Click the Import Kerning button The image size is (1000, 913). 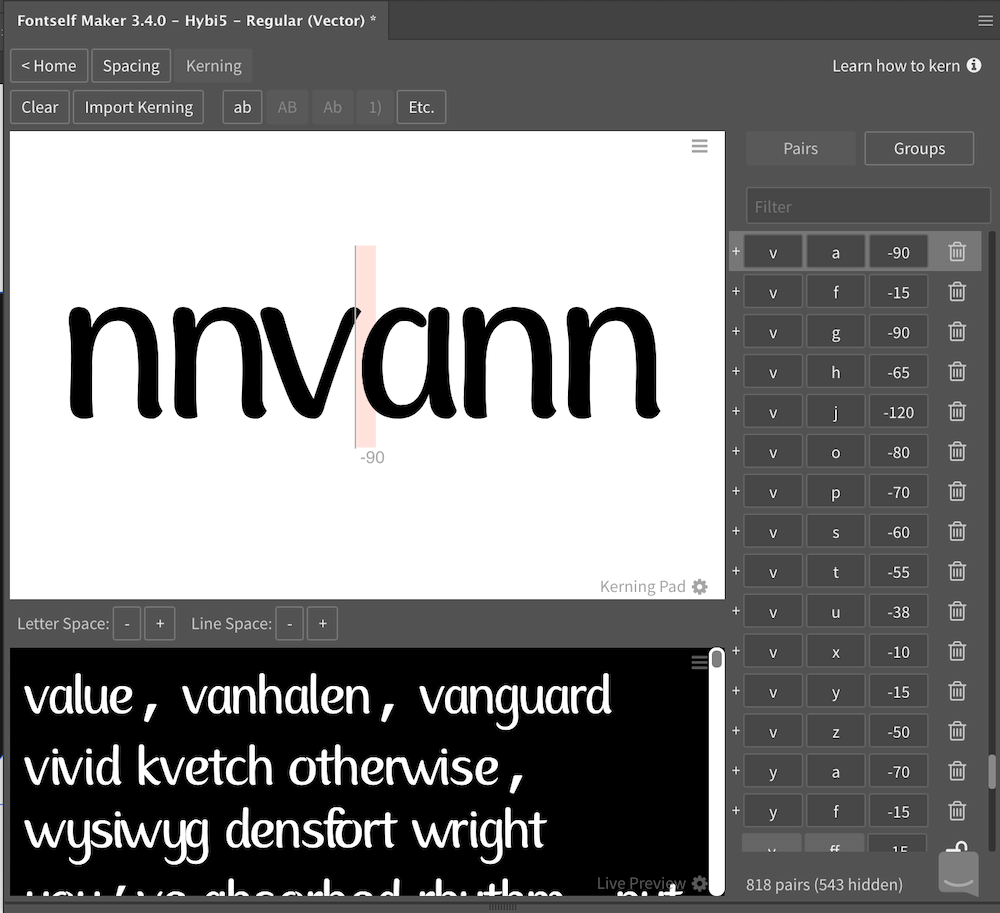(x=138, y=107)
